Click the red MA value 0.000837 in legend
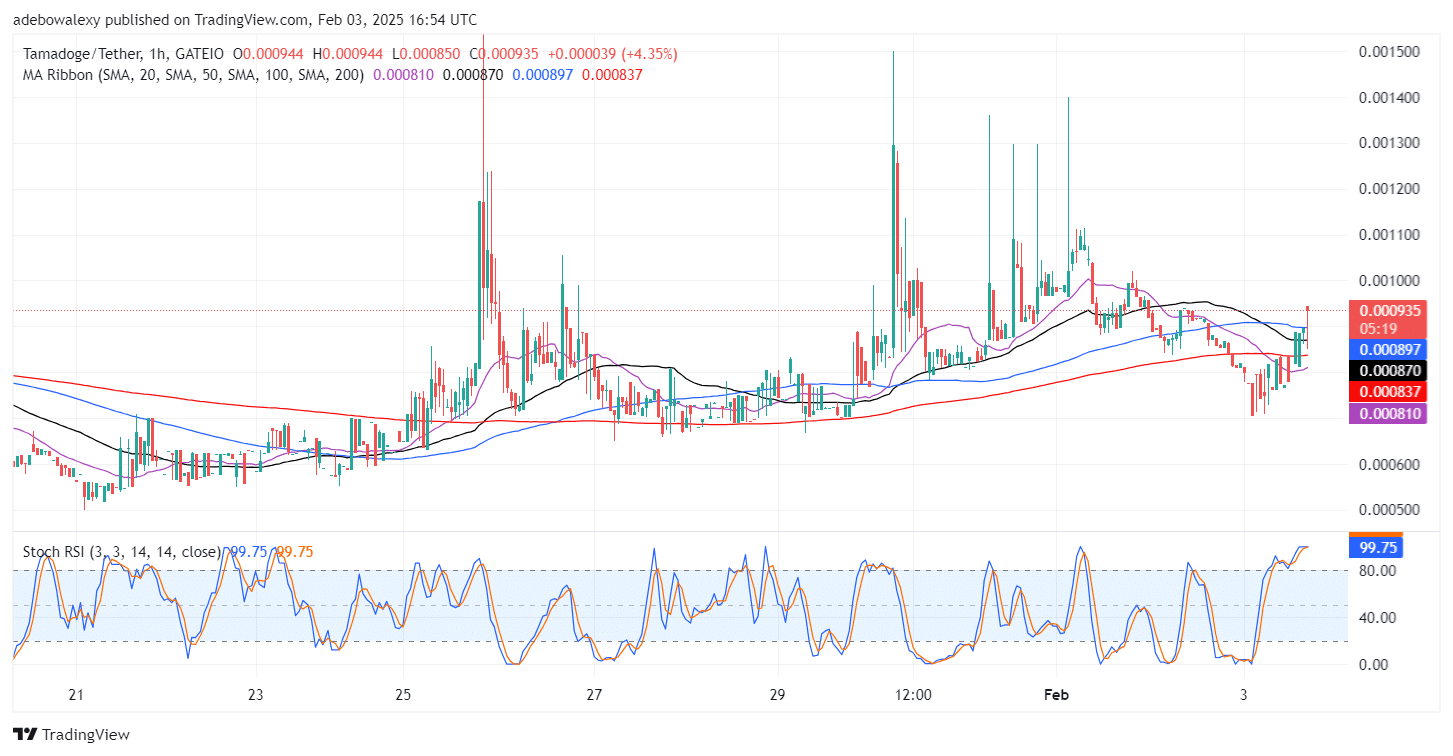Image resolution: width=1453 pixels, height=756 pixels. [612, 74]
